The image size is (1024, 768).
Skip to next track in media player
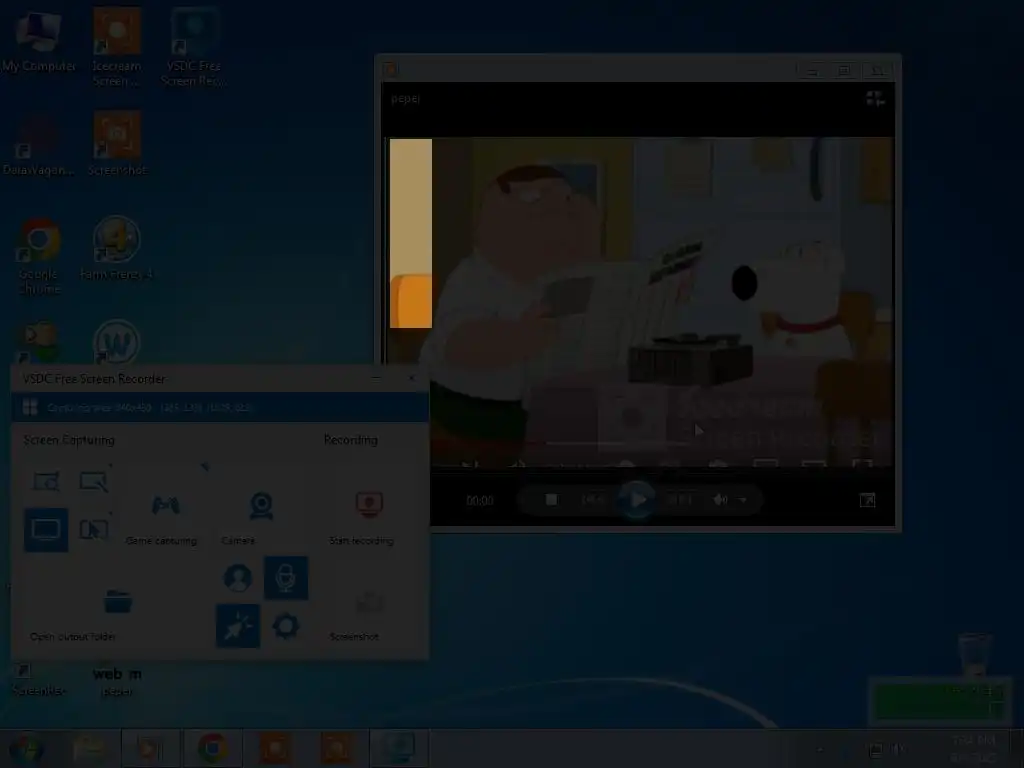(680, 500)
